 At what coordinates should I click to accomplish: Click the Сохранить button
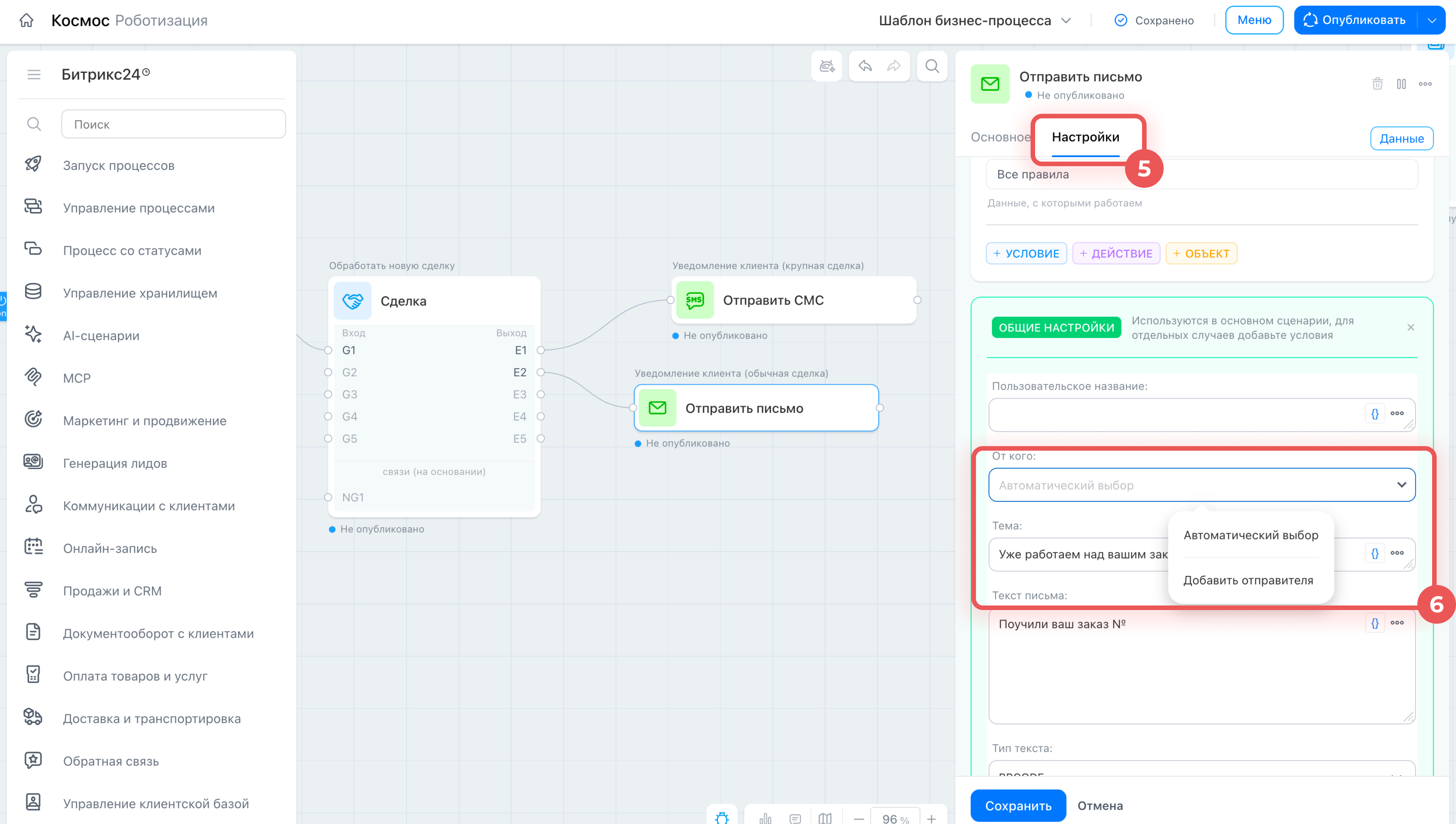click(x=1018, y=805)
